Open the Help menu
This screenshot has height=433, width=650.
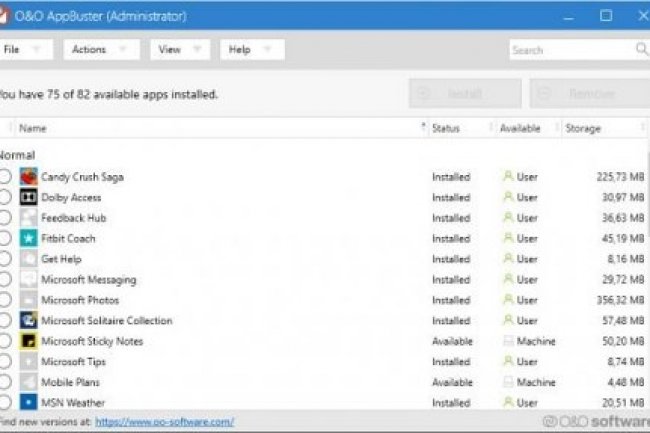(x=251, y=49)
